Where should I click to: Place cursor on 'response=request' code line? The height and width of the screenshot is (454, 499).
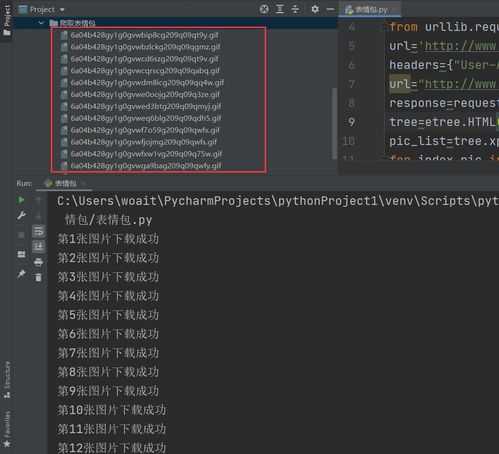[x=444, y=103]
